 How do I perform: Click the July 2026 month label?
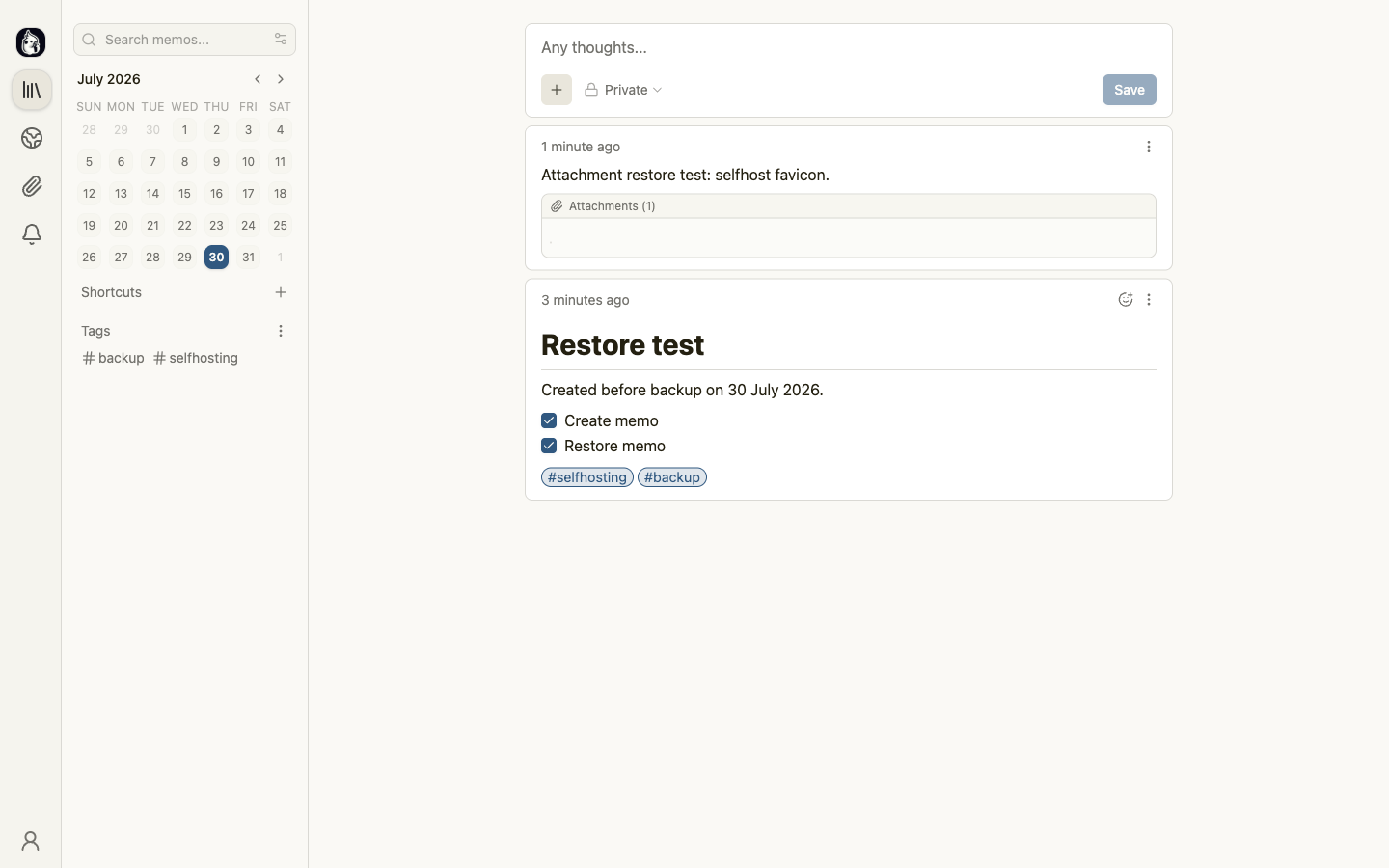(109, 79)
